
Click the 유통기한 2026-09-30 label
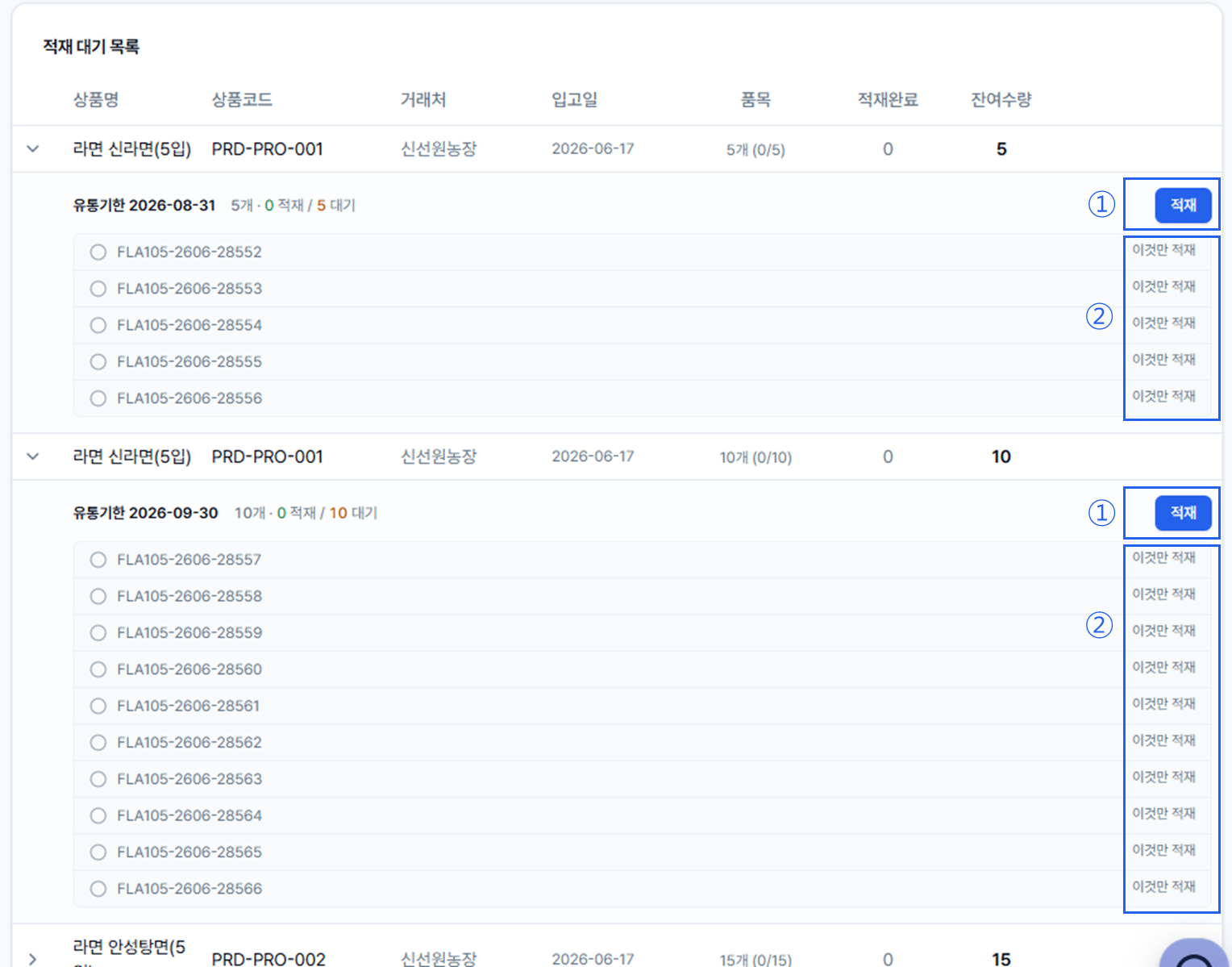[145, 513]
